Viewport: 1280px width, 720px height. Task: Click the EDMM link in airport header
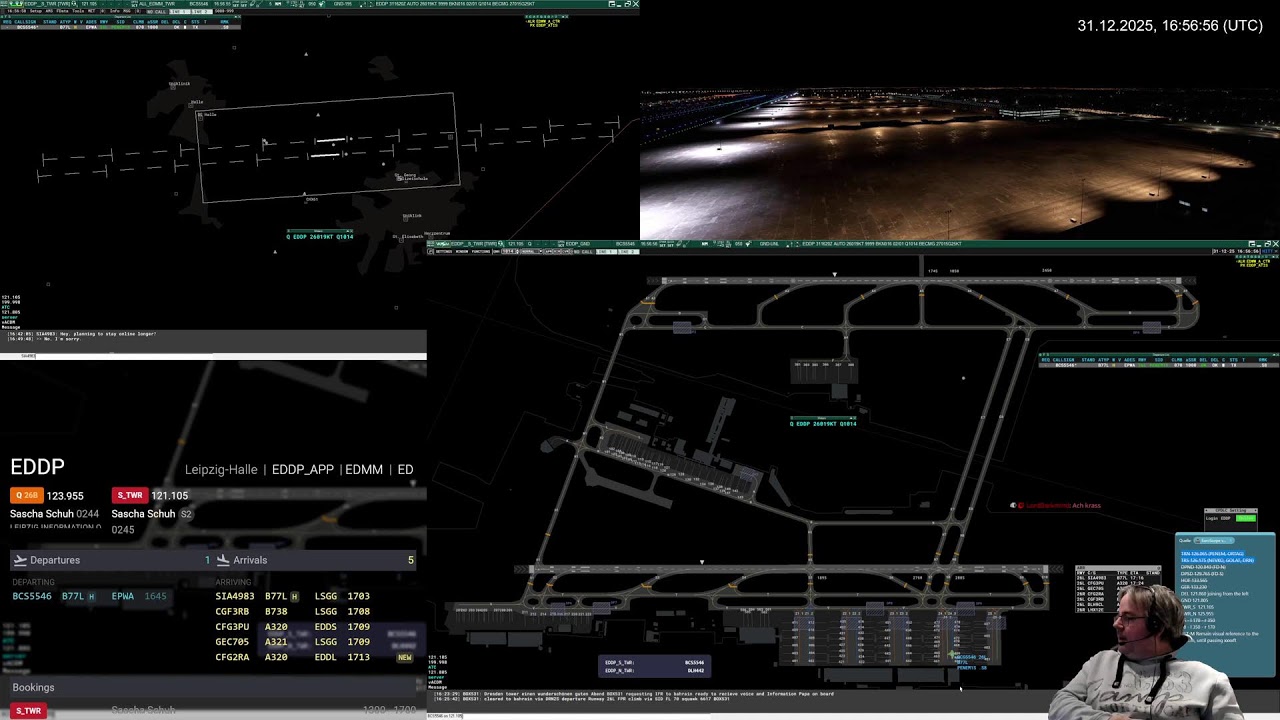(364, 469)
